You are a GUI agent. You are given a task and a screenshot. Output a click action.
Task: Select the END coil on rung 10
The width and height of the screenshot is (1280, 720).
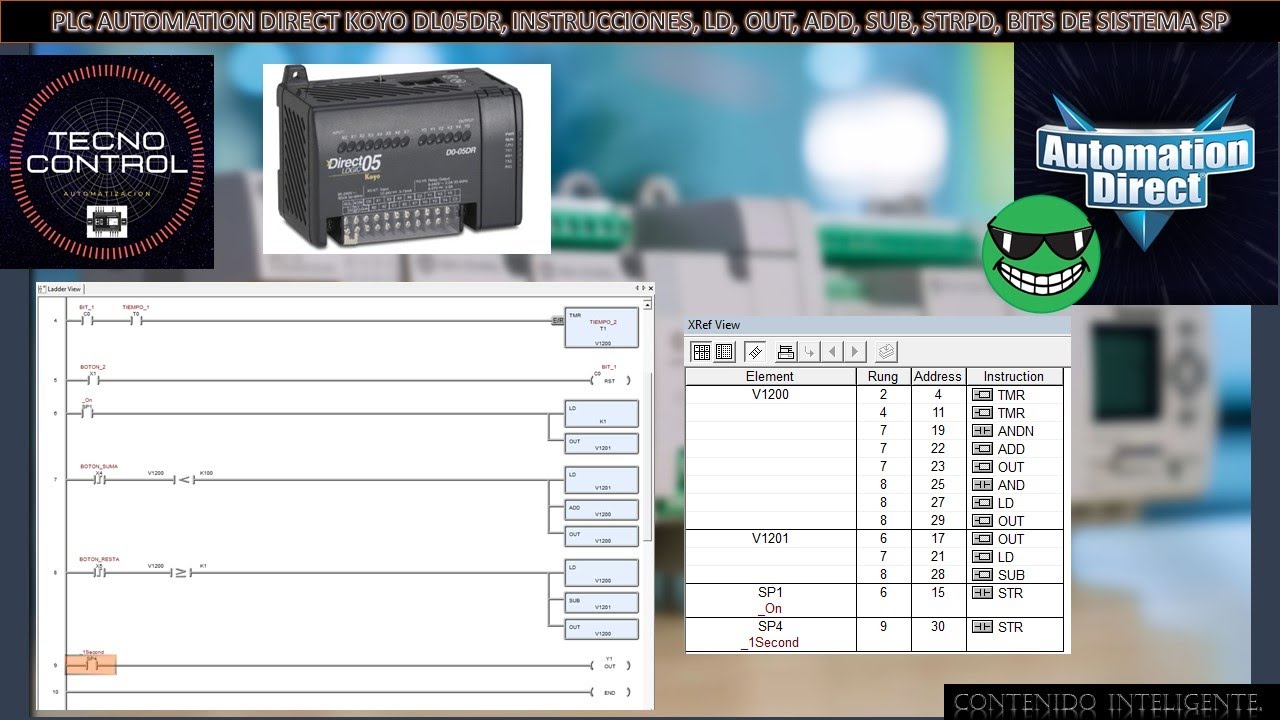click(609, 692)
